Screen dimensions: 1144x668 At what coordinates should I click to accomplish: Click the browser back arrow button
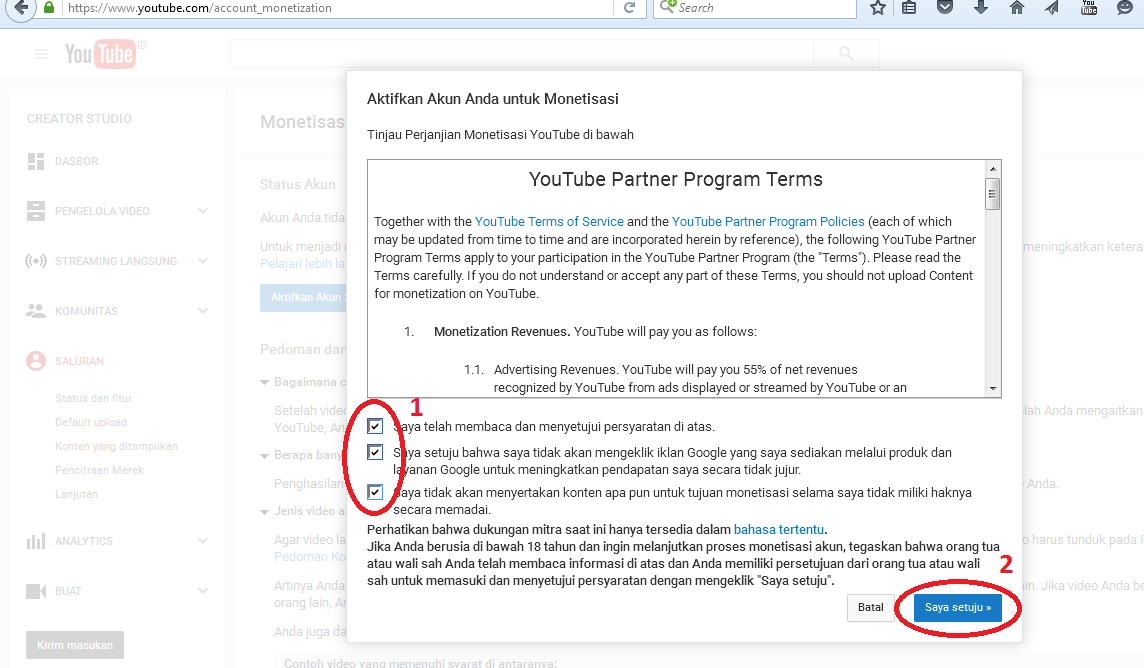click(21, 8)
